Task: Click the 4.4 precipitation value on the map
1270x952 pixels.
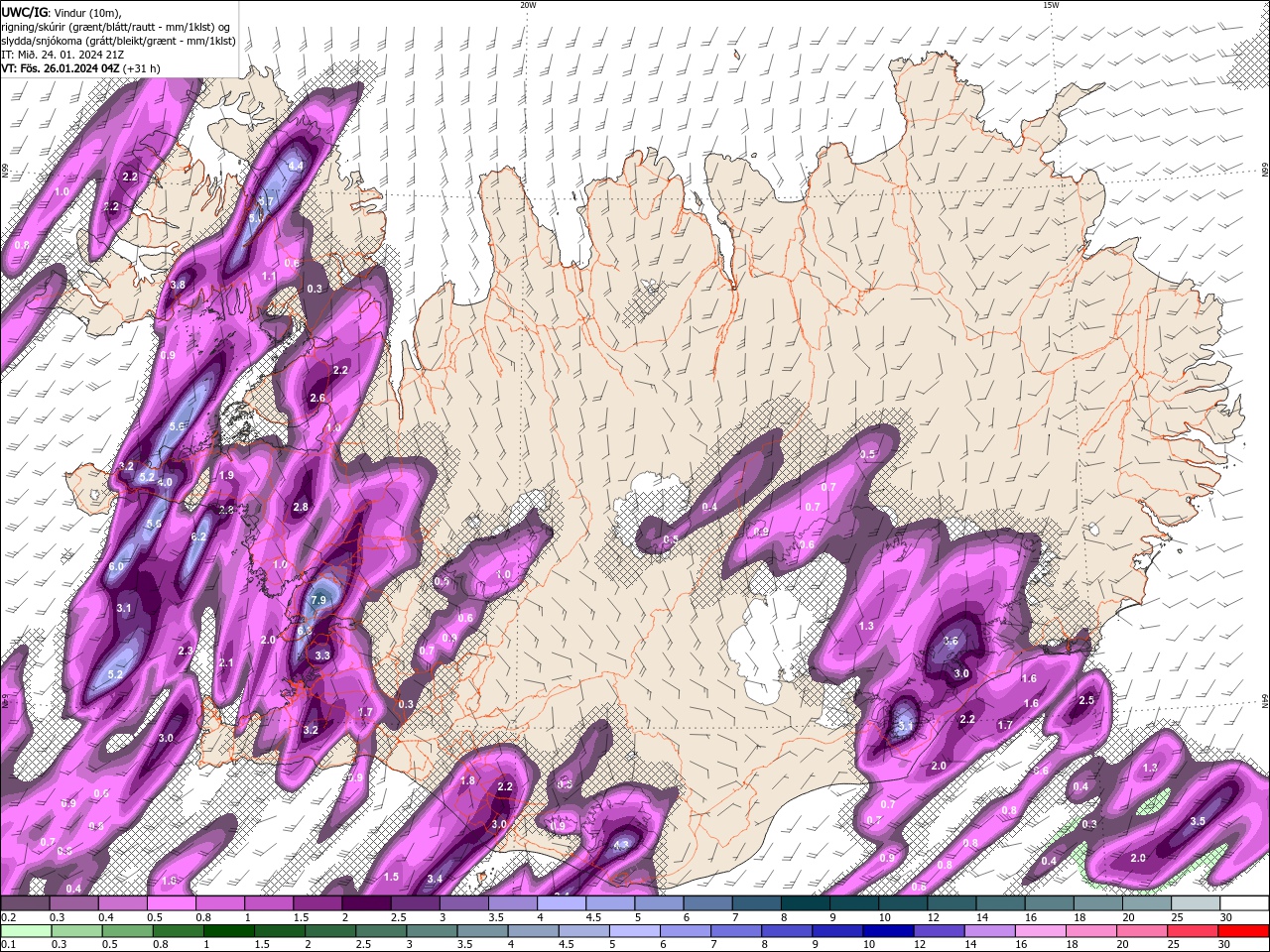Action: click(x=295, y=167)
